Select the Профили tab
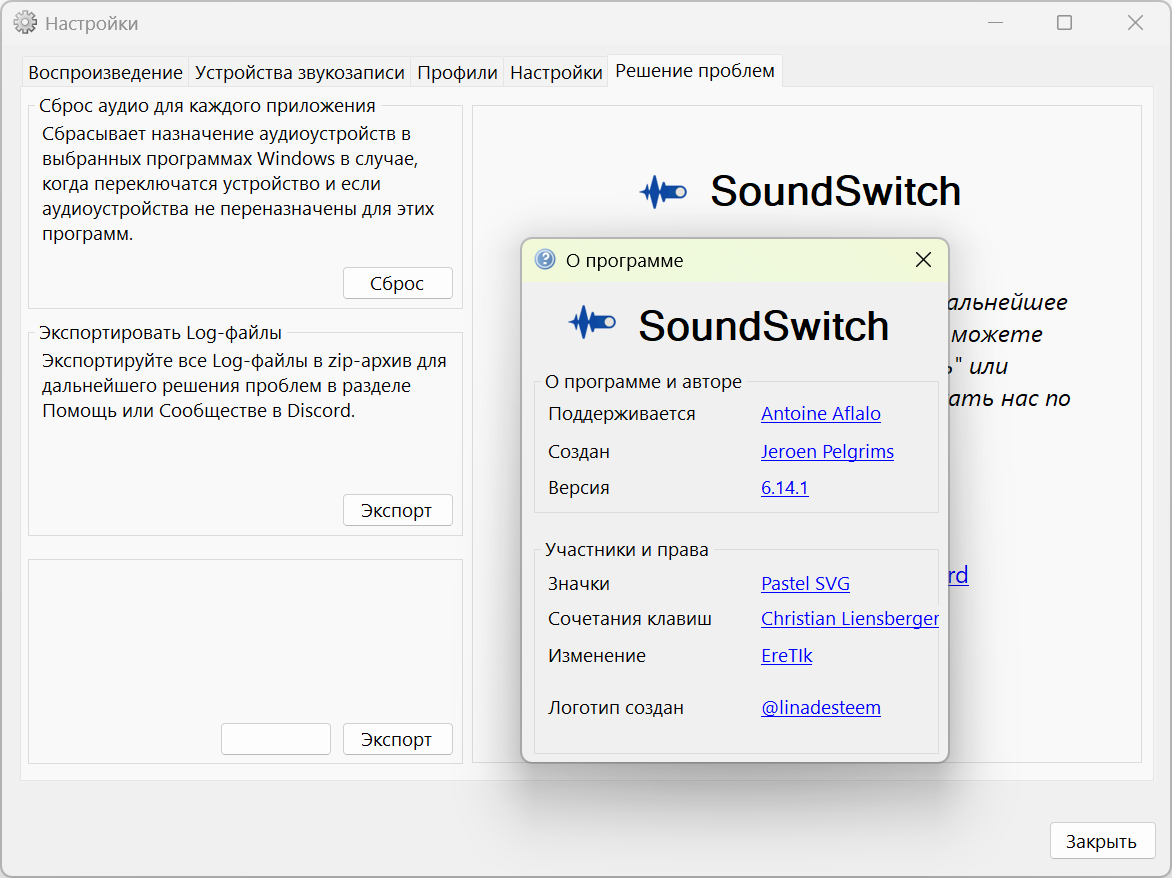 [457, 72]
